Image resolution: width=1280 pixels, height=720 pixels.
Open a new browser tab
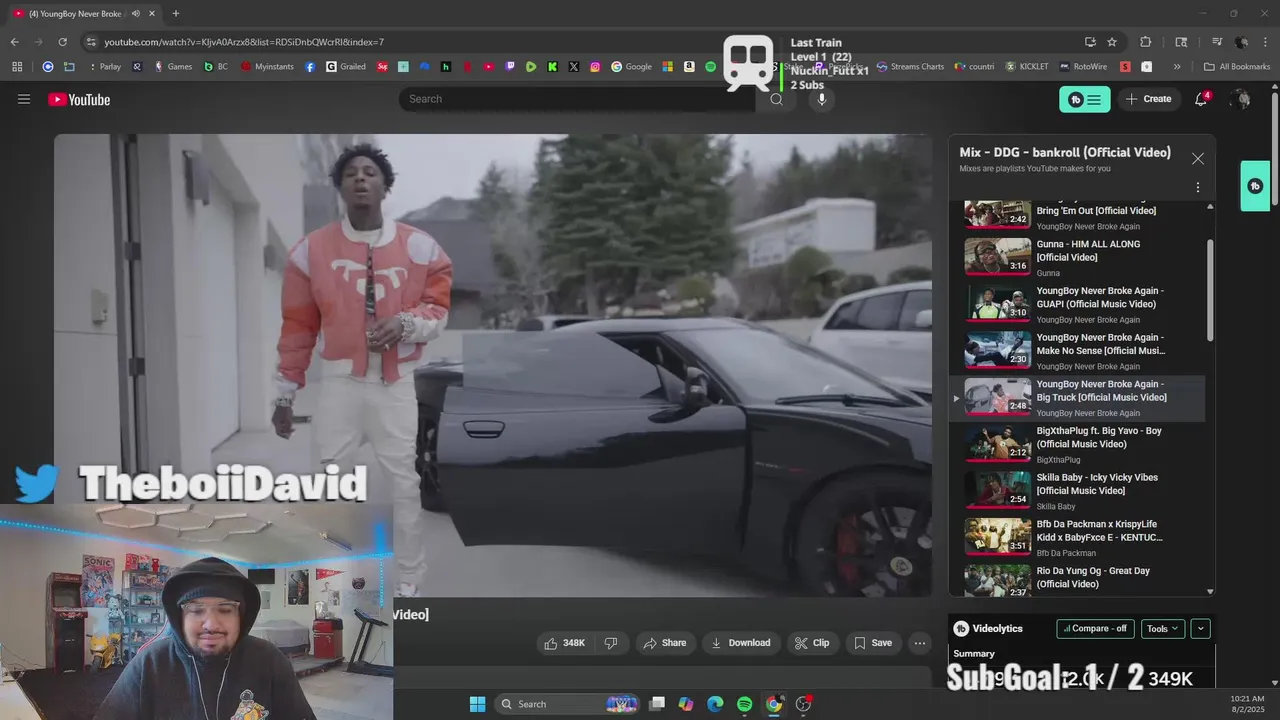[175, 13]
